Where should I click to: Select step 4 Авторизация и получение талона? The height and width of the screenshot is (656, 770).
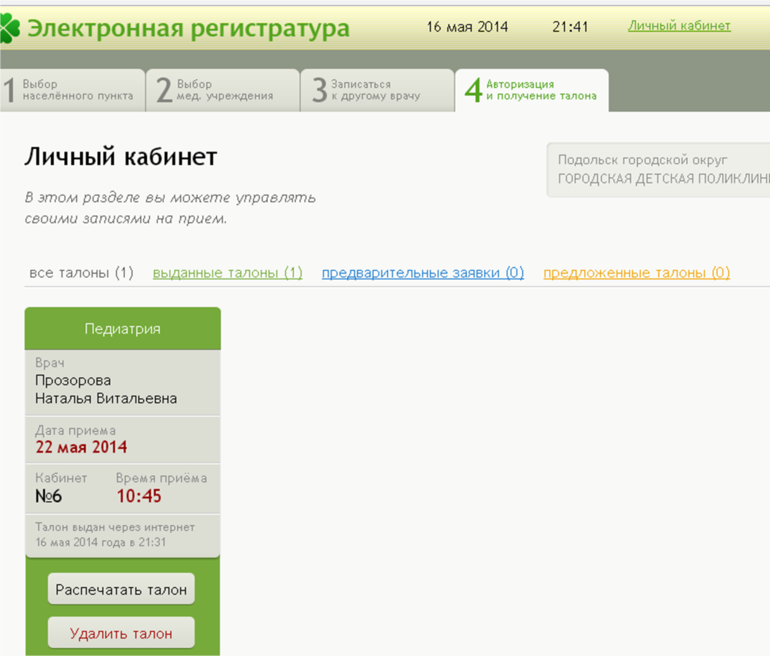point(532,90)
